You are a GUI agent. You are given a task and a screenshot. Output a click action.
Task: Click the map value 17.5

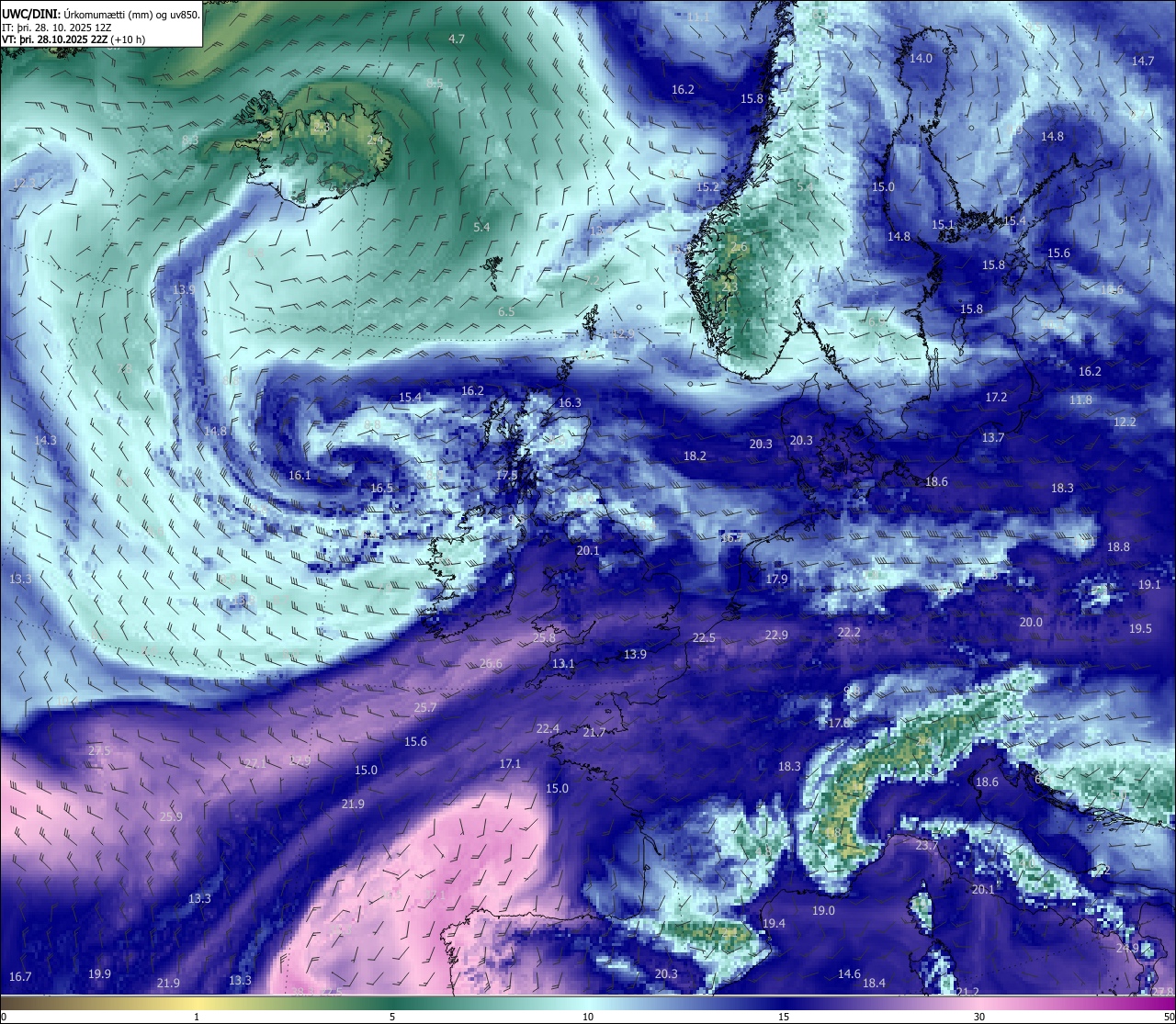(x=507, y=475)
